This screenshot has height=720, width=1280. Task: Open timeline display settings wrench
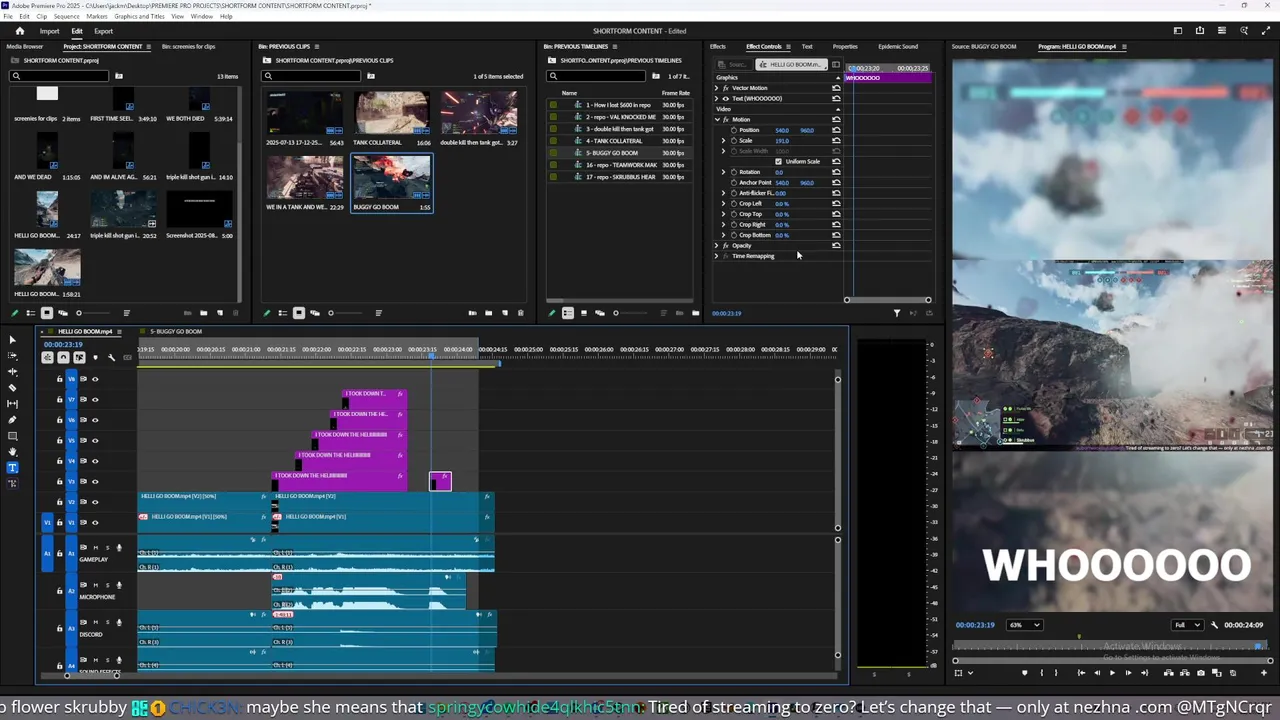pos(111,357)
